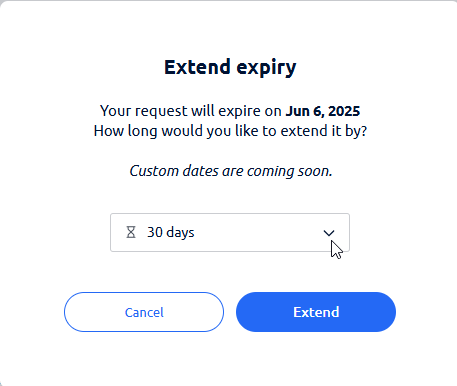Click the "Extend expiry" dialog heading

click(x=230, y=67)
